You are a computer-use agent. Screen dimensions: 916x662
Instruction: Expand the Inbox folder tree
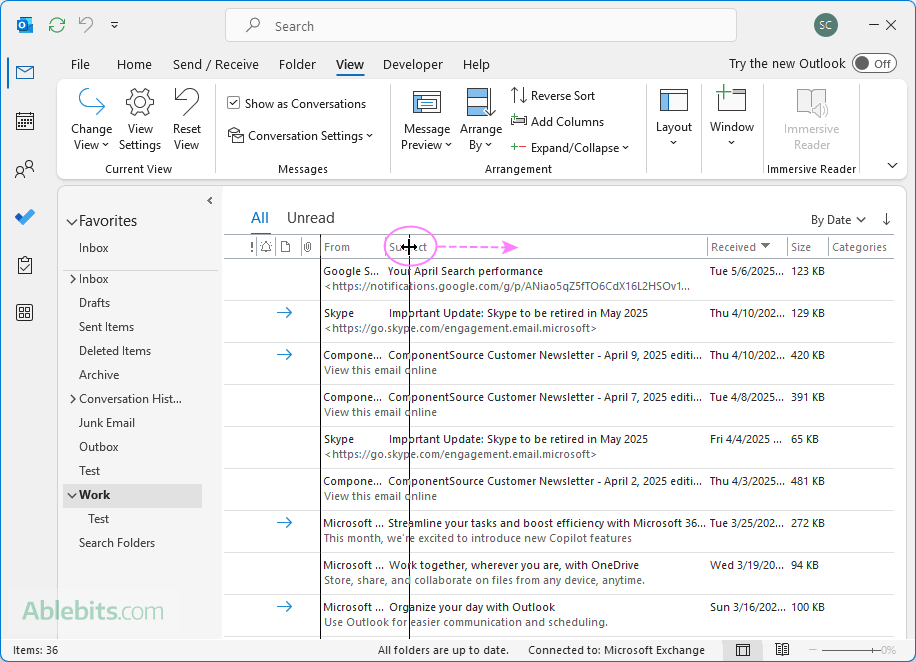73,279
